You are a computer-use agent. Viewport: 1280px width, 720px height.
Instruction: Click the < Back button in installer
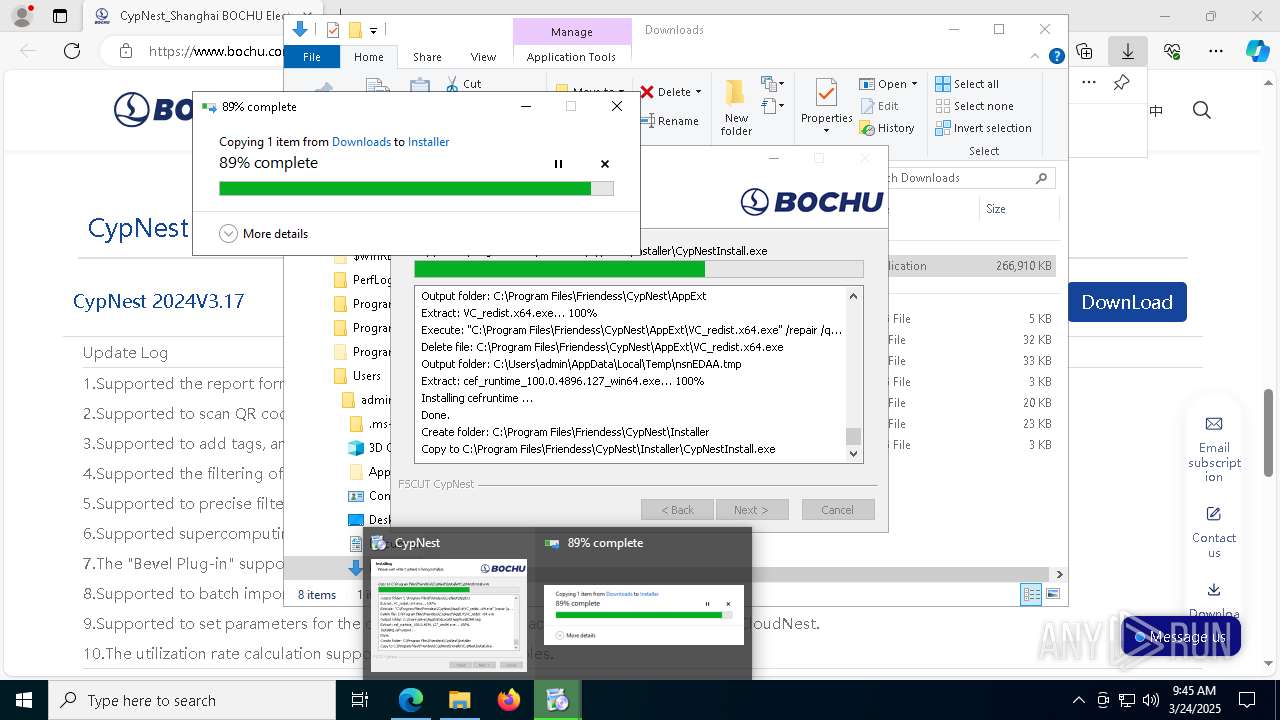677,510
